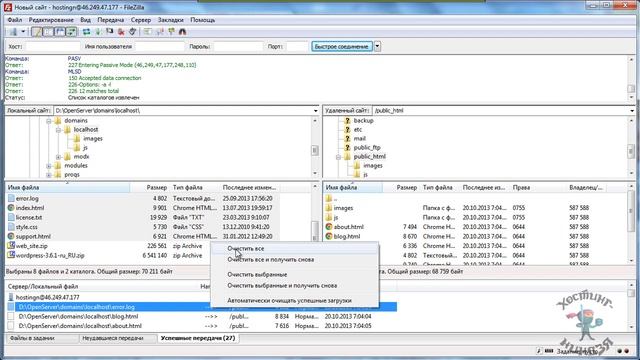The image size is (640, 360).
Task: Click the message log vertical scrollbar
Action: coord(631,79)
